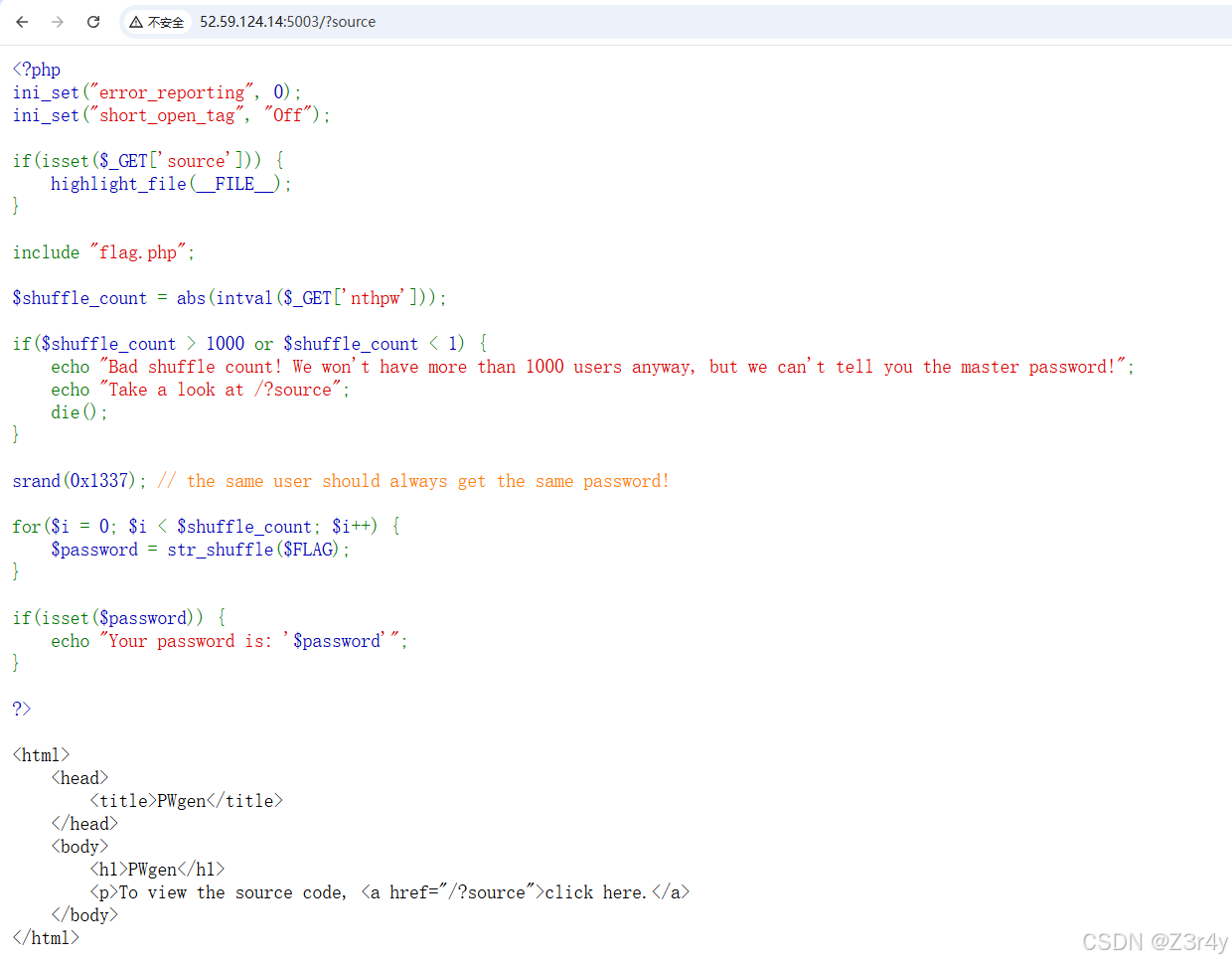Click the error_reporting ini_set line
The height and width of the screenshot is (961, 1232).
(154, 91)
